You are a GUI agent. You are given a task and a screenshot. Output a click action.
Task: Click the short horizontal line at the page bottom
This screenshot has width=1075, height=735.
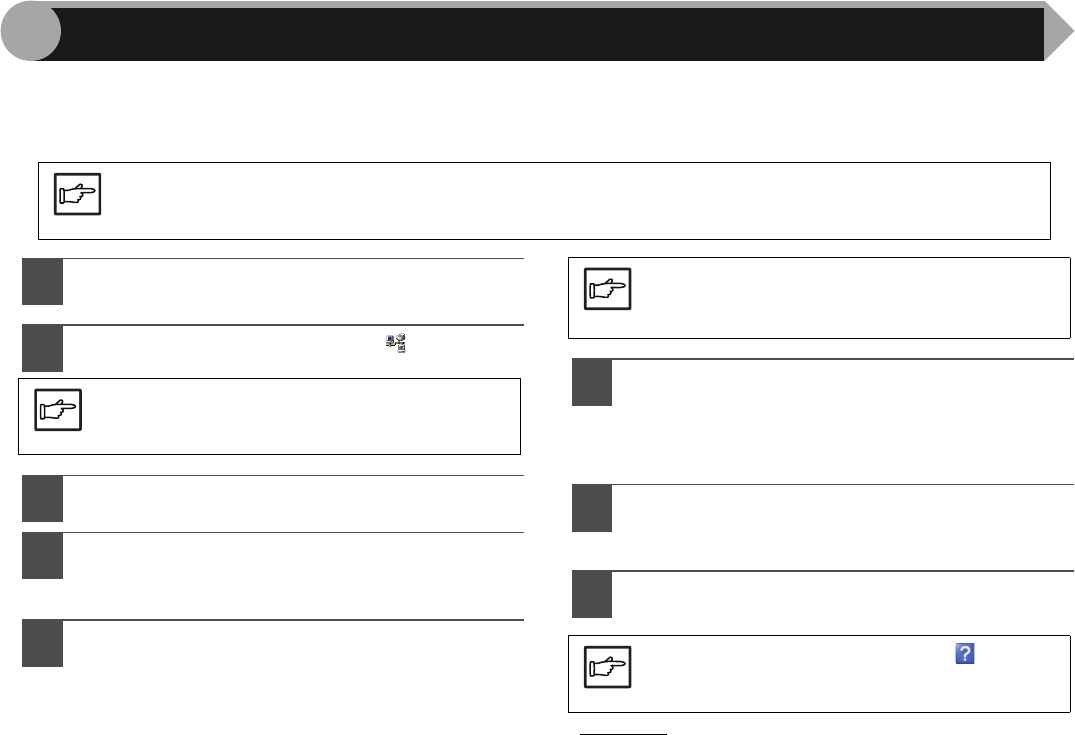(625, 732)
